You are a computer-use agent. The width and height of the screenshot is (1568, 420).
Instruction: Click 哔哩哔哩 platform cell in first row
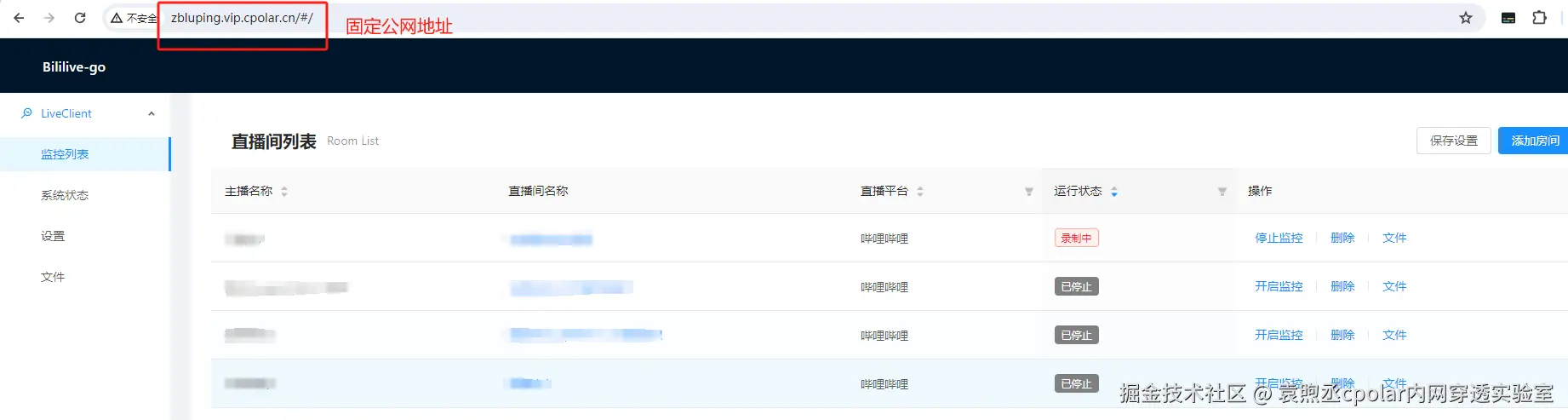884,239
